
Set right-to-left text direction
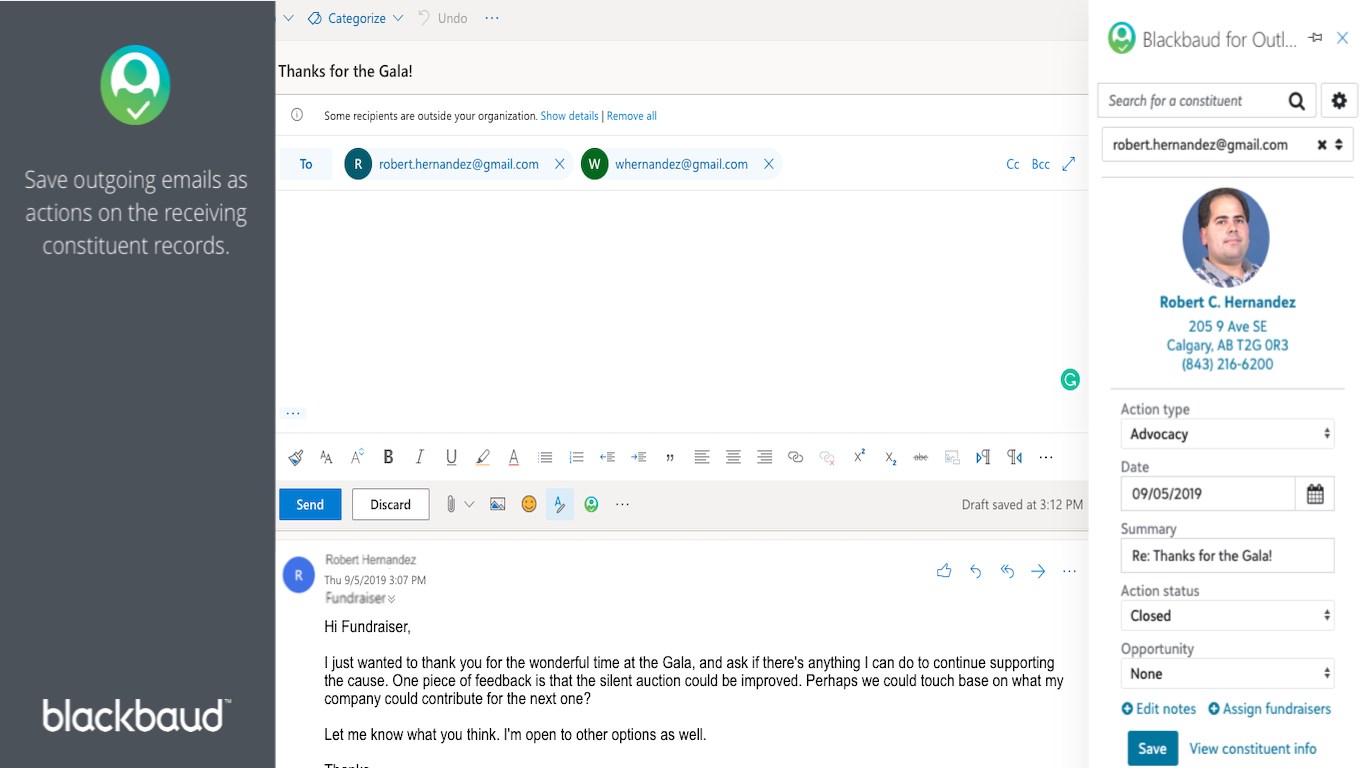(1015, 457)
